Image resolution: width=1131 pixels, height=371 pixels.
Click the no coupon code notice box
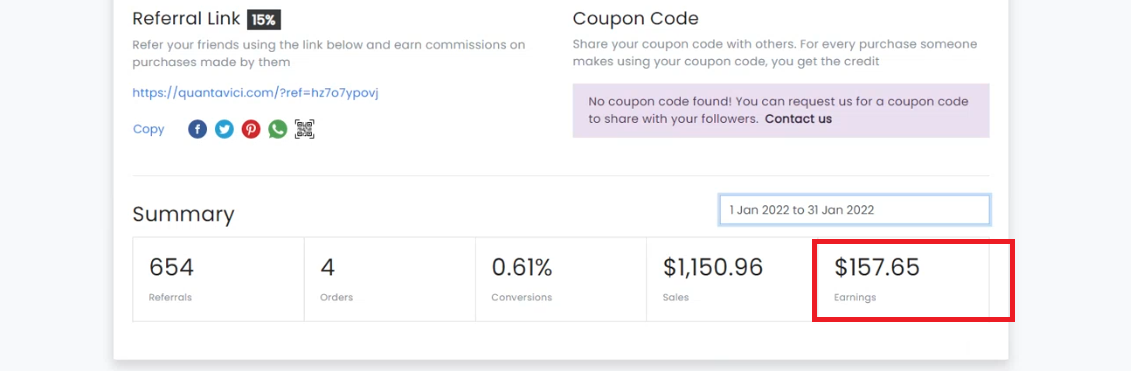pos(781,110)
